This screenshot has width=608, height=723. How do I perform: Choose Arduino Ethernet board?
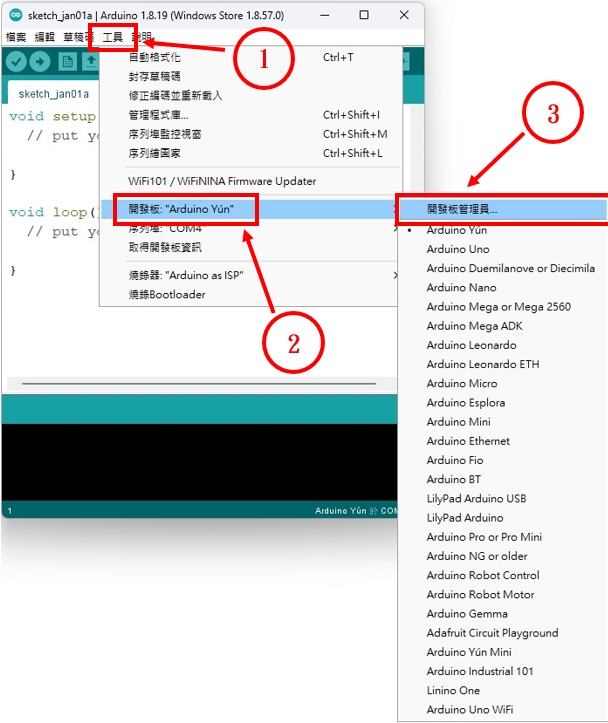[x=503, y=441]
